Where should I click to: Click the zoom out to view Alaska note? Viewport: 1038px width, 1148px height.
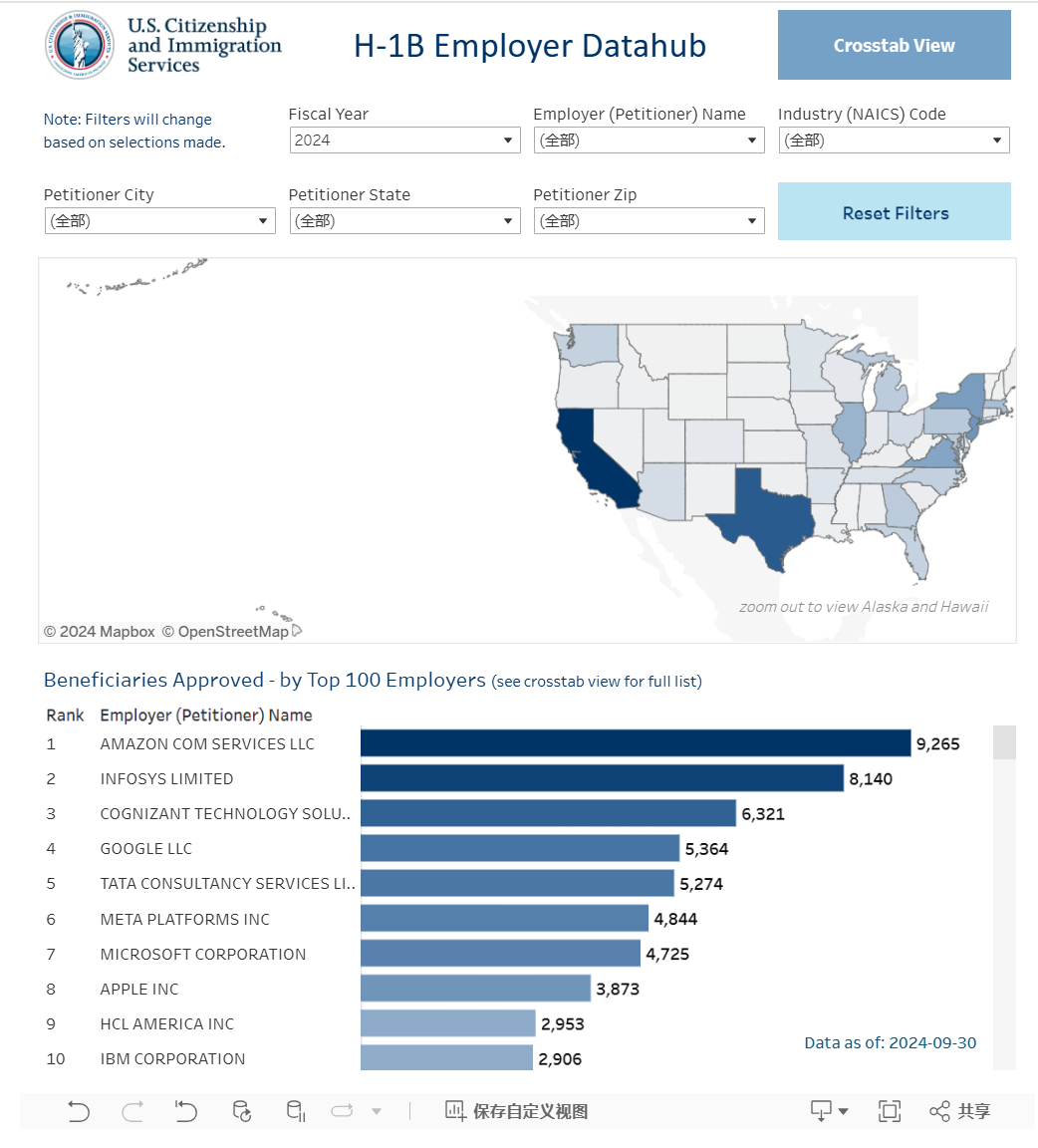coord(864,606)
